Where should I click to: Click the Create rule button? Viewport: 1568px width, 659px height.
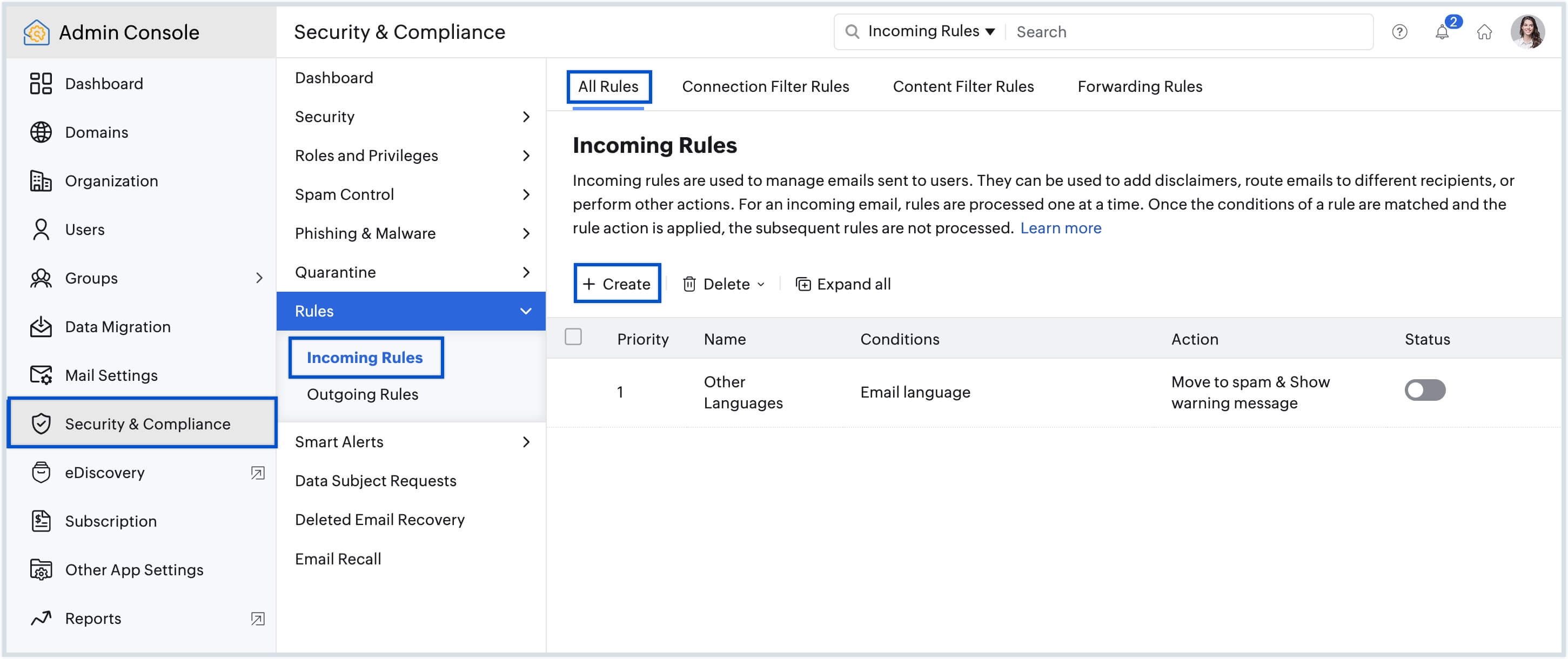617,284
